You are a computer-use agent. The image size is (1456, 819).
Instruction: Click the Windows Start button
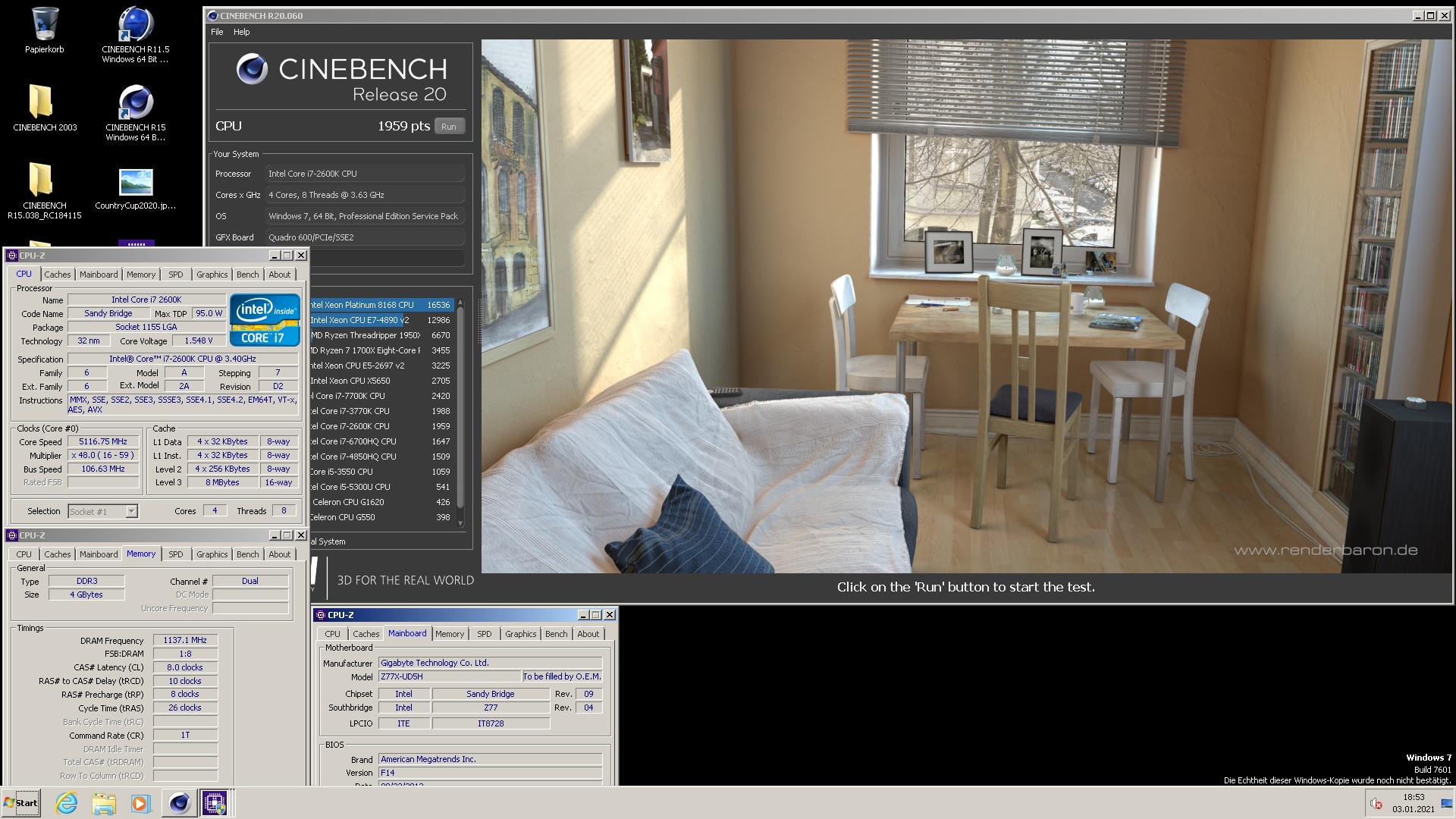21,803
